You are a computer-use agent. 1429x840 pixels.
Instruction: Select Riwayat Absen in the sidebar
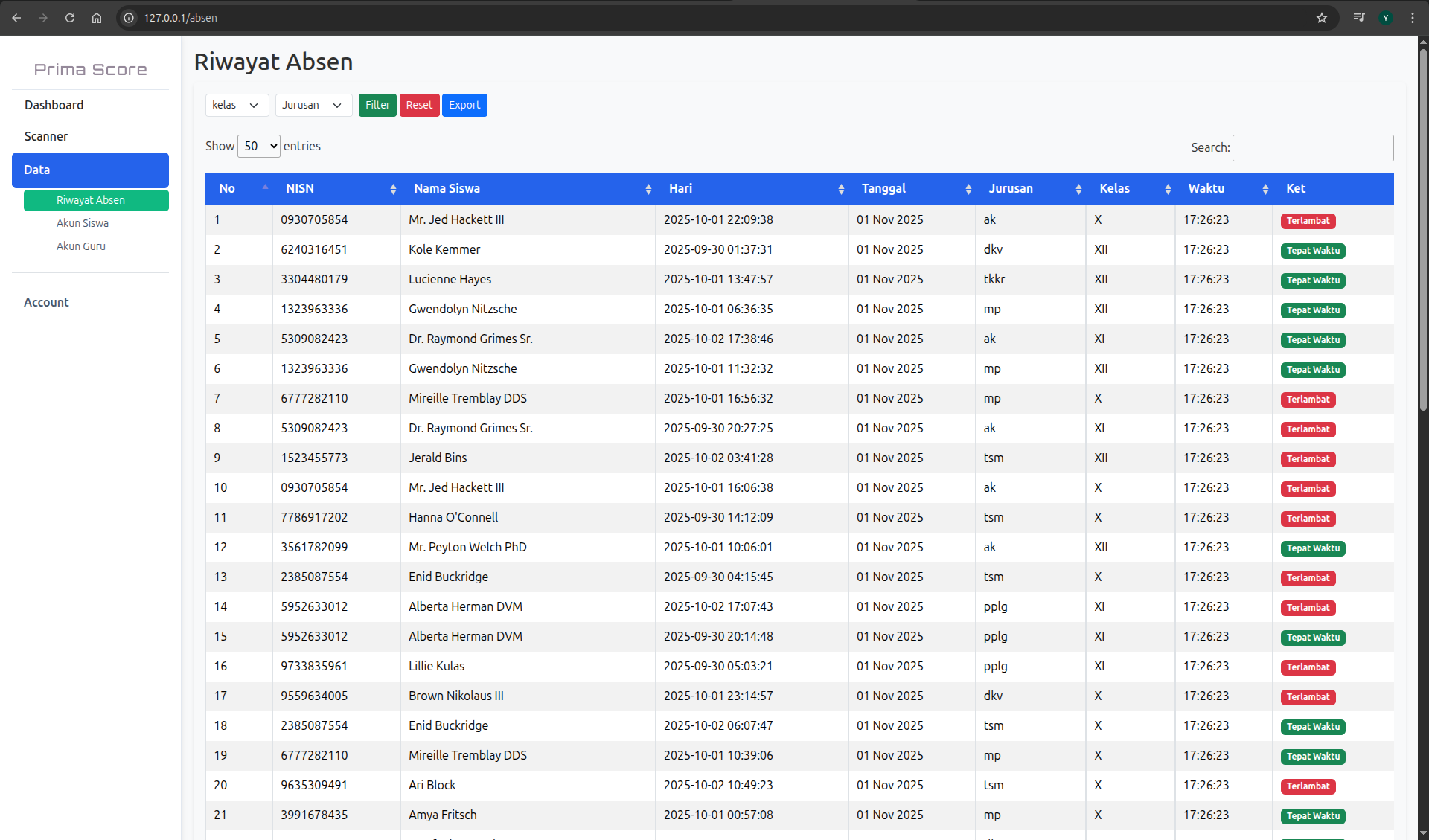(x=96, y=200)
